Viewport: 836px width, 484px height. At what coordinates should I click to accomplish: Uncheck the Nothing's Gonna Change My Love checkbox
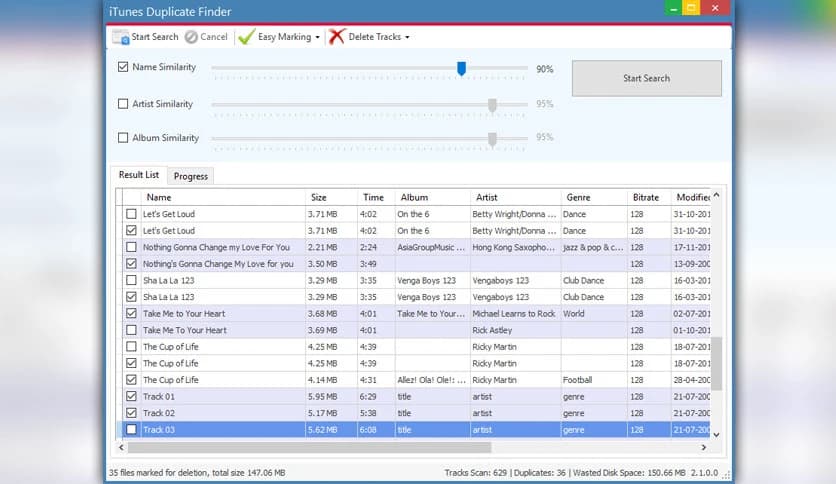pyautogui.click(x=131, y=264)
